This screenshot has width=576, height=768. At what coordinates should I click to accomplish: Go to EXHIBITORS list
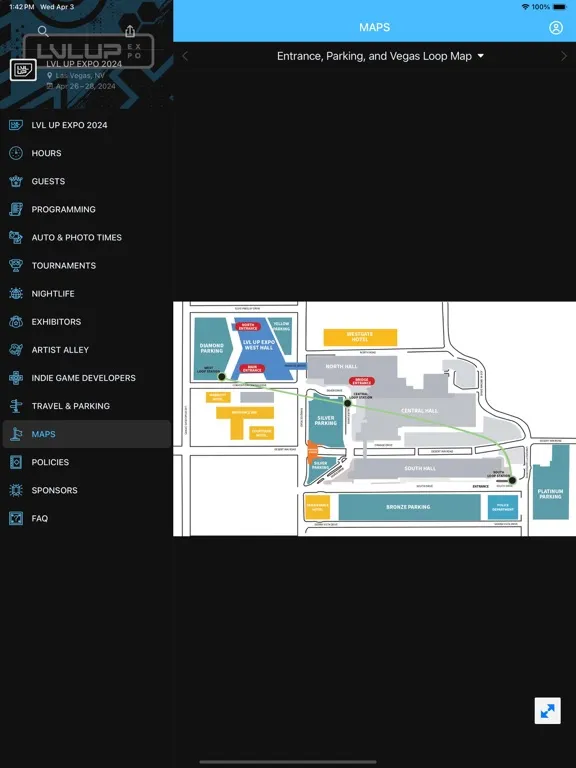click(87, 322)
